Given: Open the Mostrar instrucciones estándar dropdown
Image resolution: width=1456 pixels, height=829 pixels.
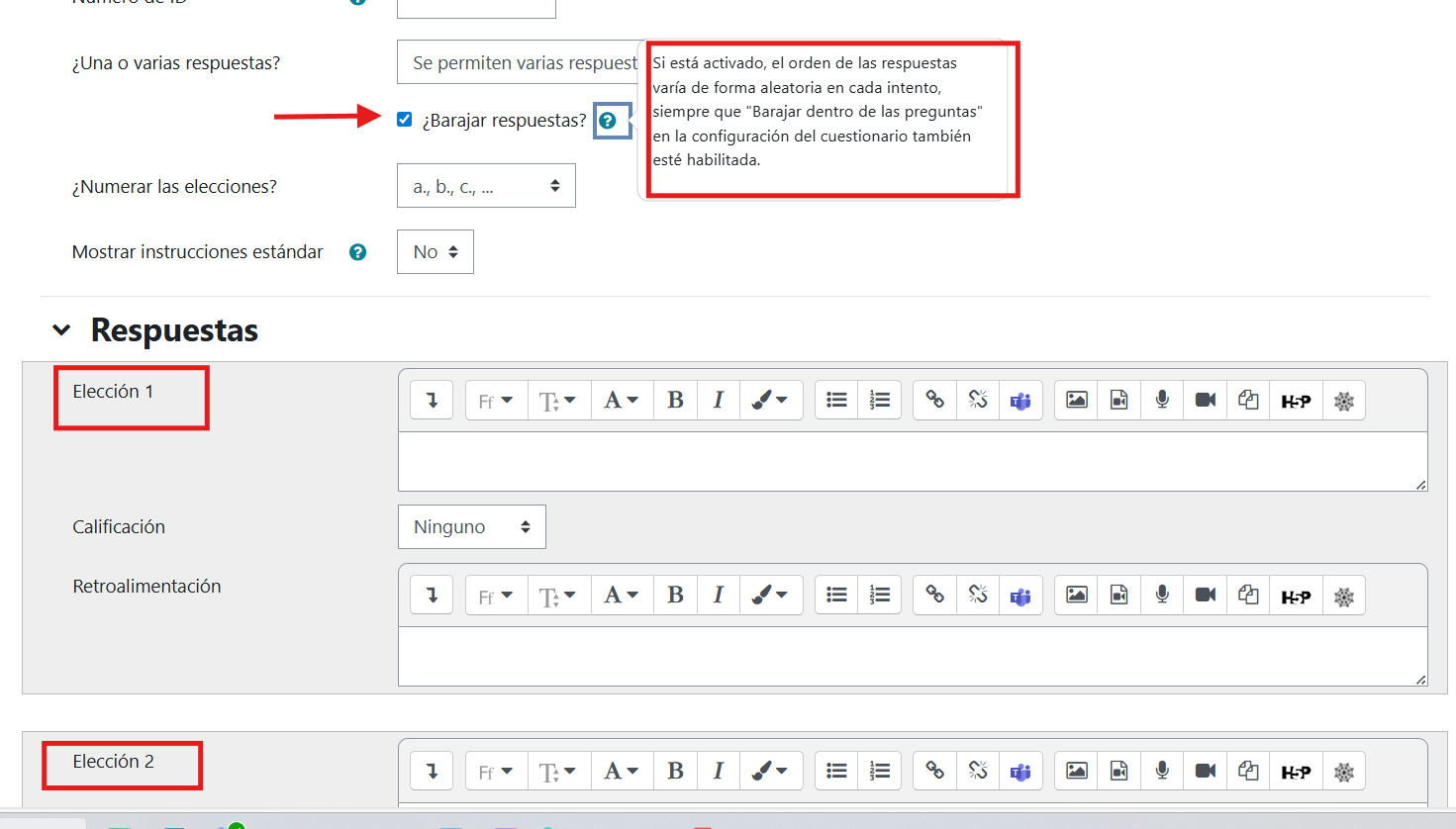Looking at the screenshot, I should point(436,251).
